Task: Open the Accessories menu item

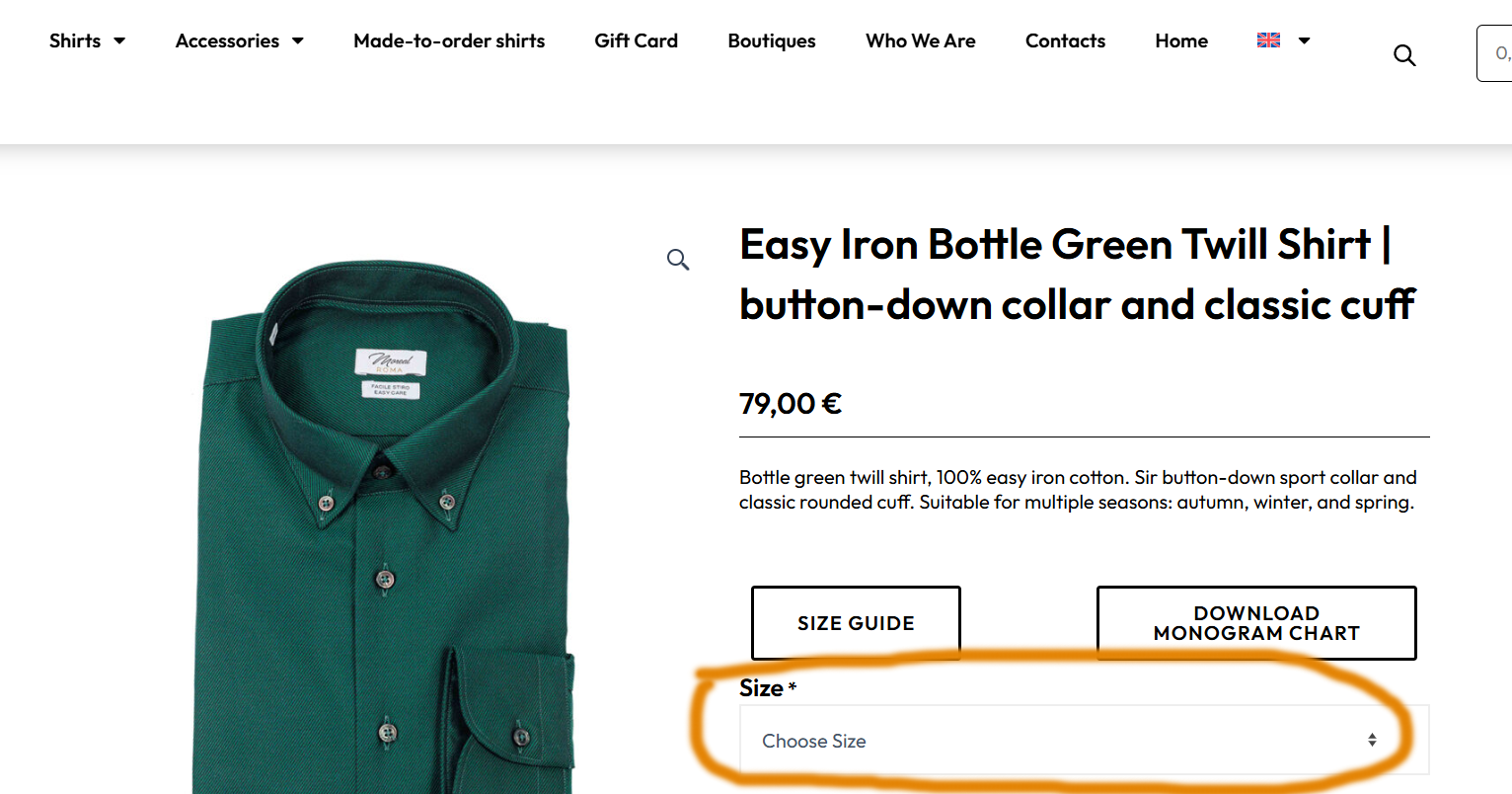Action: click(x=227, y=40)
